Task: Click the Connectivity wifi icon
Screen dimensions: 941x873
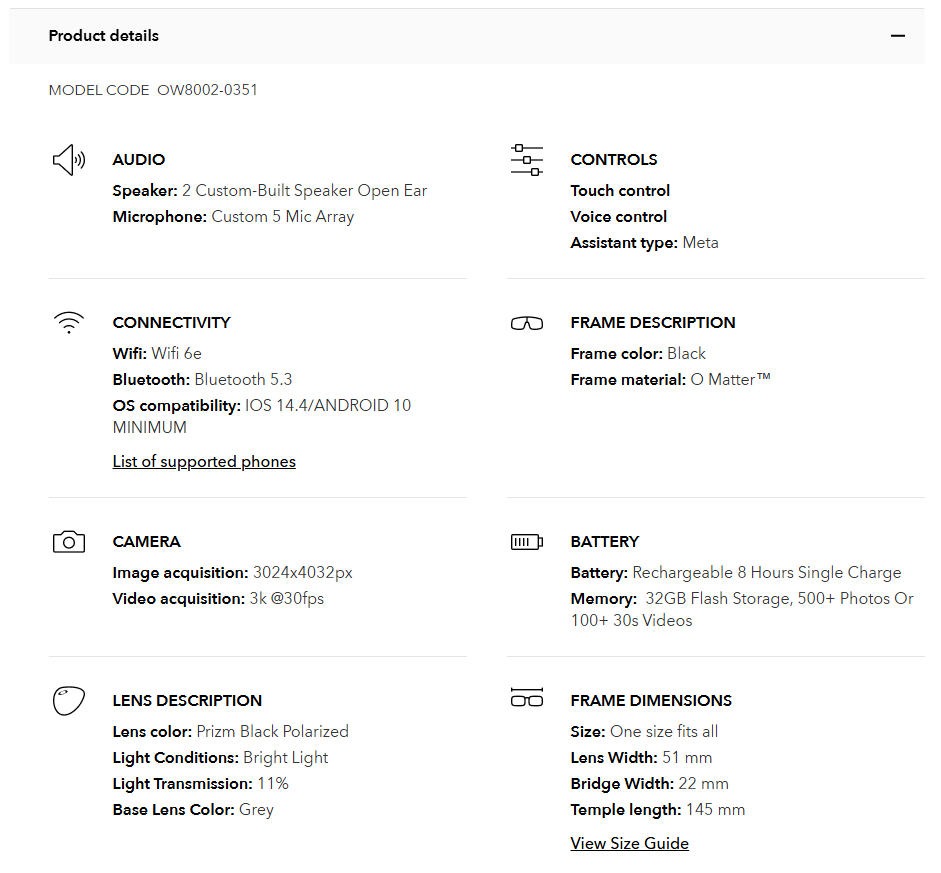Action: coord(68,322)
